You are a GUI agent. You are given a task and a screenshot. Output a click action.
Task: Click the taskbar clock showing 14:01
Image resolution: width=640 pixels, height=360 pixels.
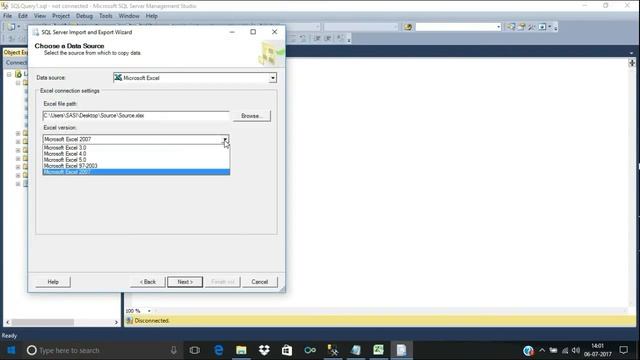pyautogui.click(x=598, y=350)
